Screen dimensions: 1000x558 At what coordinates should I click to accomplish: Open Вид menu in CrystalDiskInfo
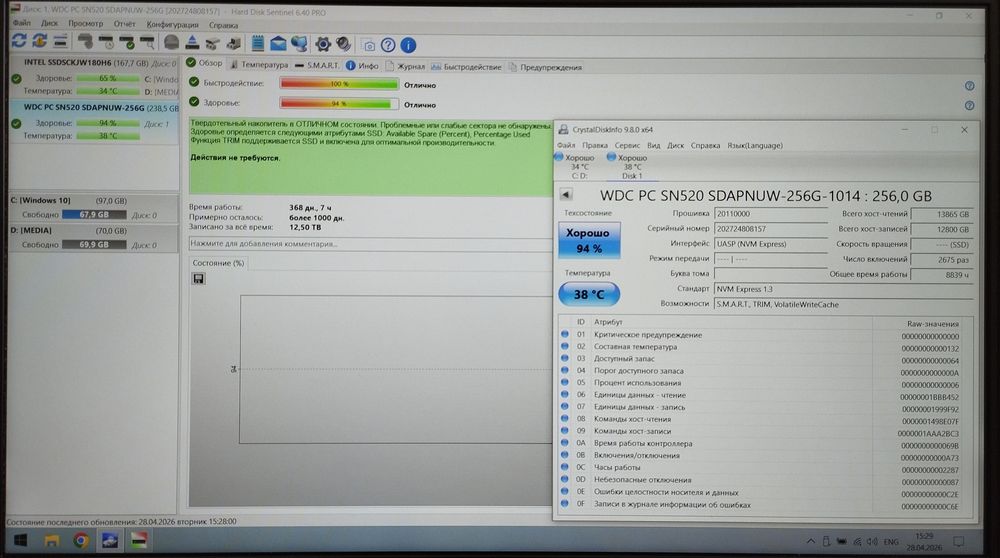pyautogui.click(x=654, y=145)
